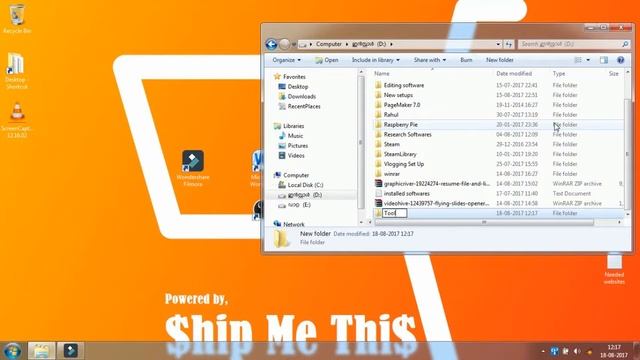The height and width of the screenshot is (360, 640).
Task: Expand the views options arrow
Action: point(588,60)
